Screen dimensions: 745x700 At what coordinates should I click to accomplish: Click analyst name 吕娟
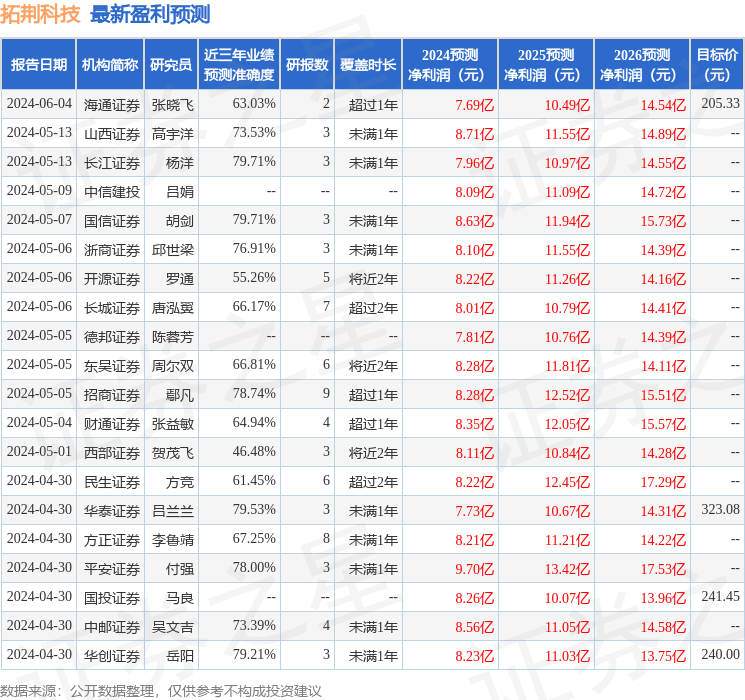(x=180, y=192)
